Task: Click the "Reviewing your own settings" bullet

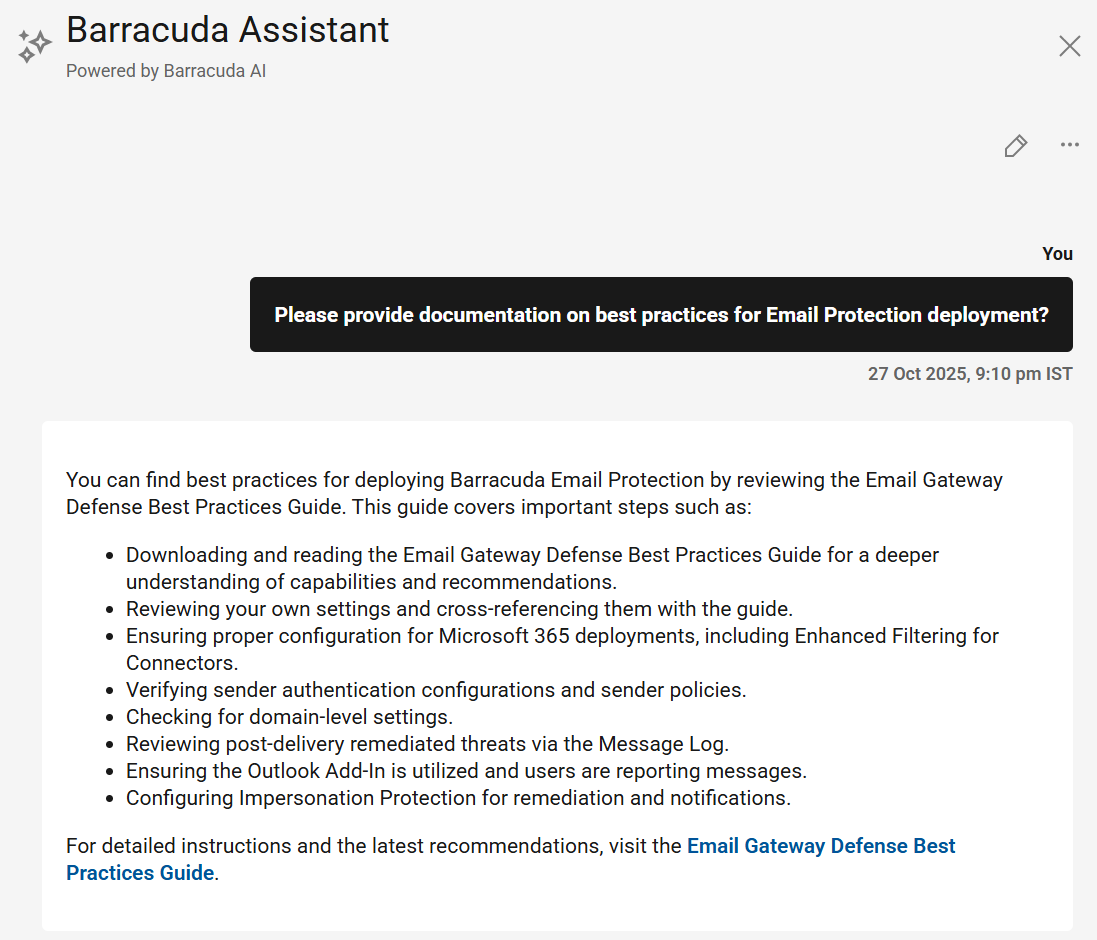Action: pyautogui.click(x=459, y=609)
